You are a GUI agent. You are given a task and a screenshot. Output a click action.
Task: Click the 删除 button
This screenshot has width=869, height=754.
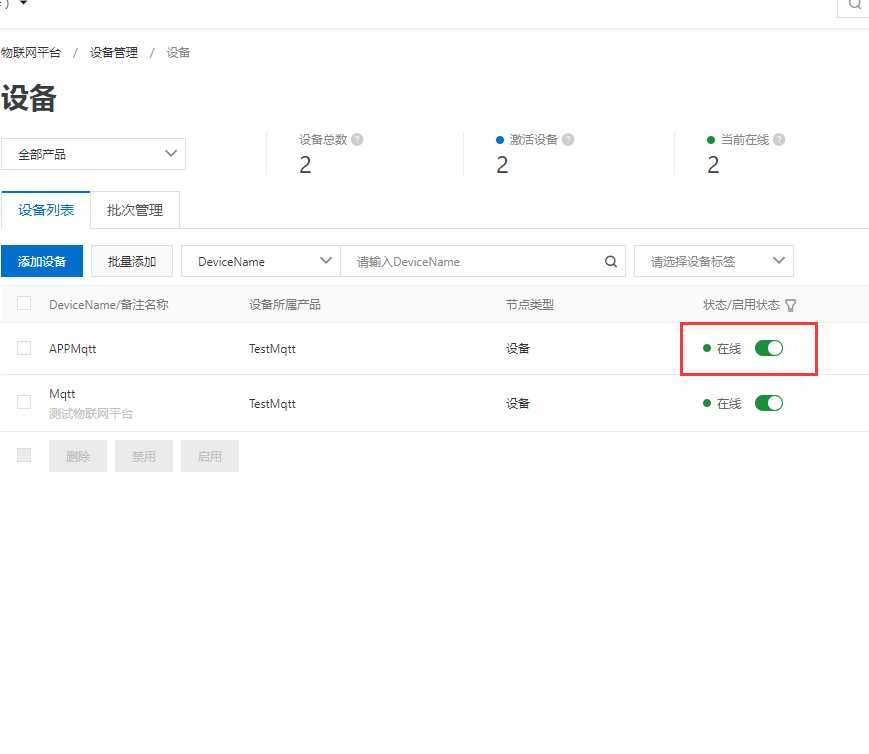click(x=78, y=456)
